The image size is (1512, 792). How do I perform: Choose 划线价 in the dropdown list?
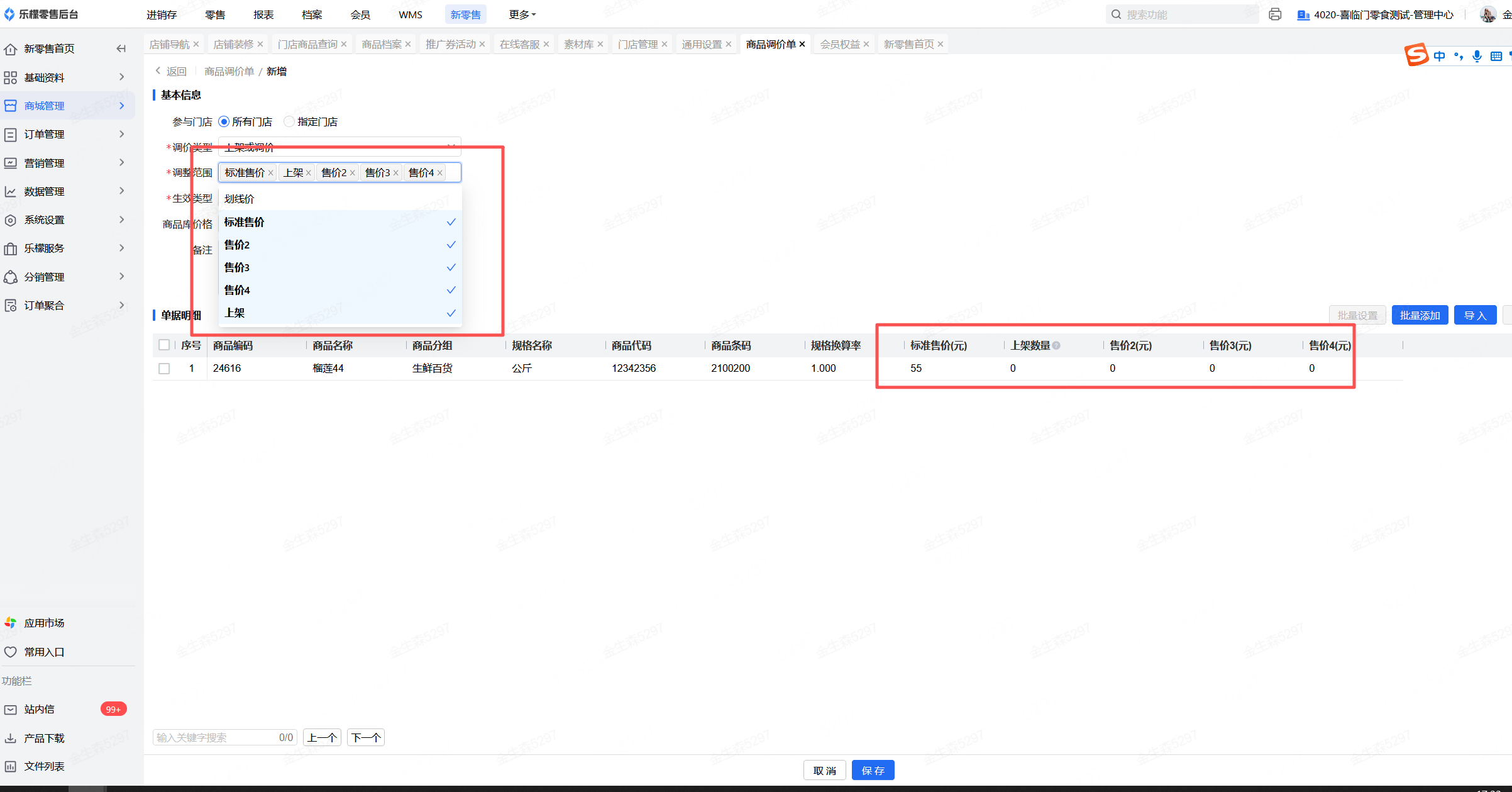pyautogui.click(x=240, y=199)
